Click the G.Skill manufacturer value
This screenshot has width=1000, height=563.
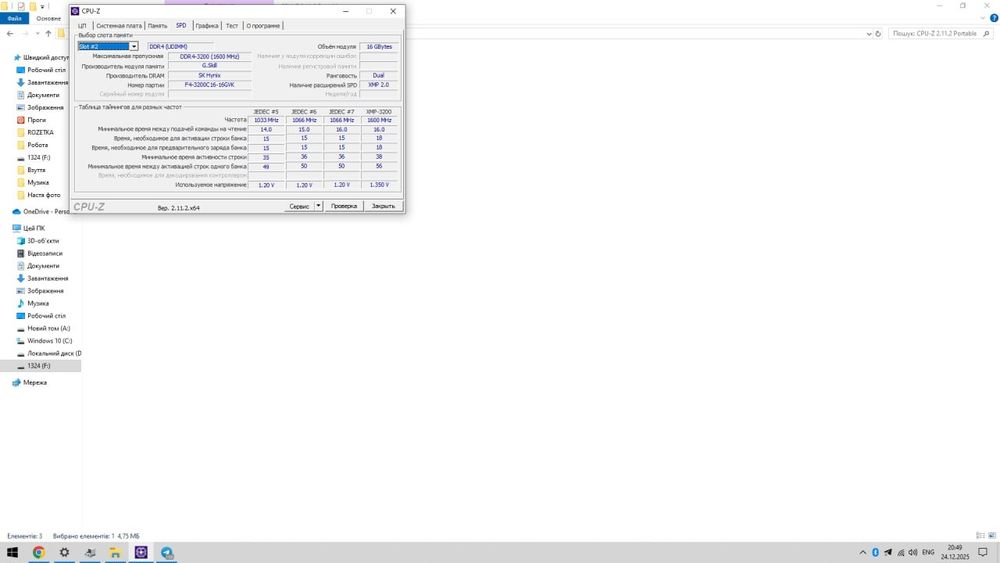209,66
